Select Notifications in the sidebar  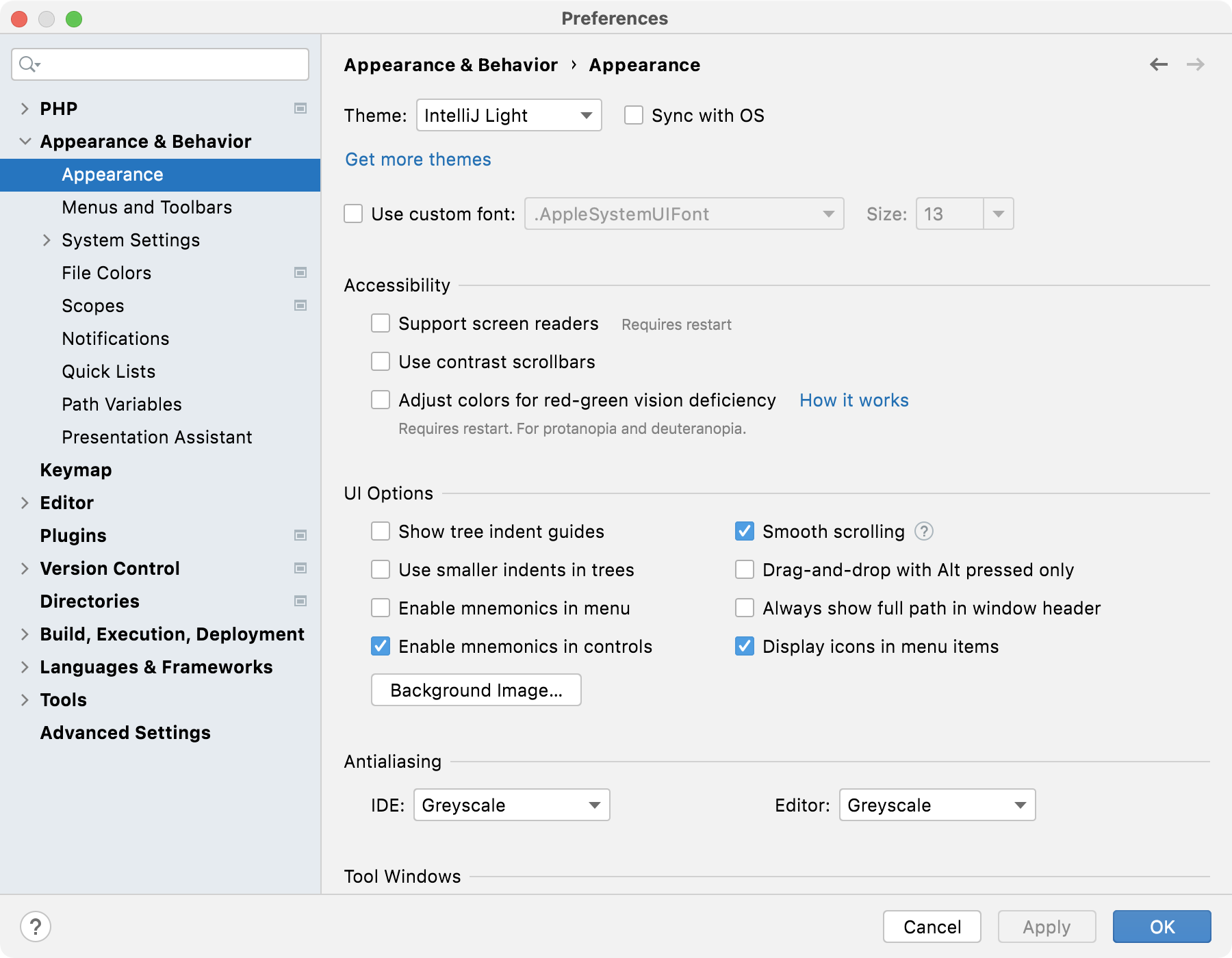point(115,338)
